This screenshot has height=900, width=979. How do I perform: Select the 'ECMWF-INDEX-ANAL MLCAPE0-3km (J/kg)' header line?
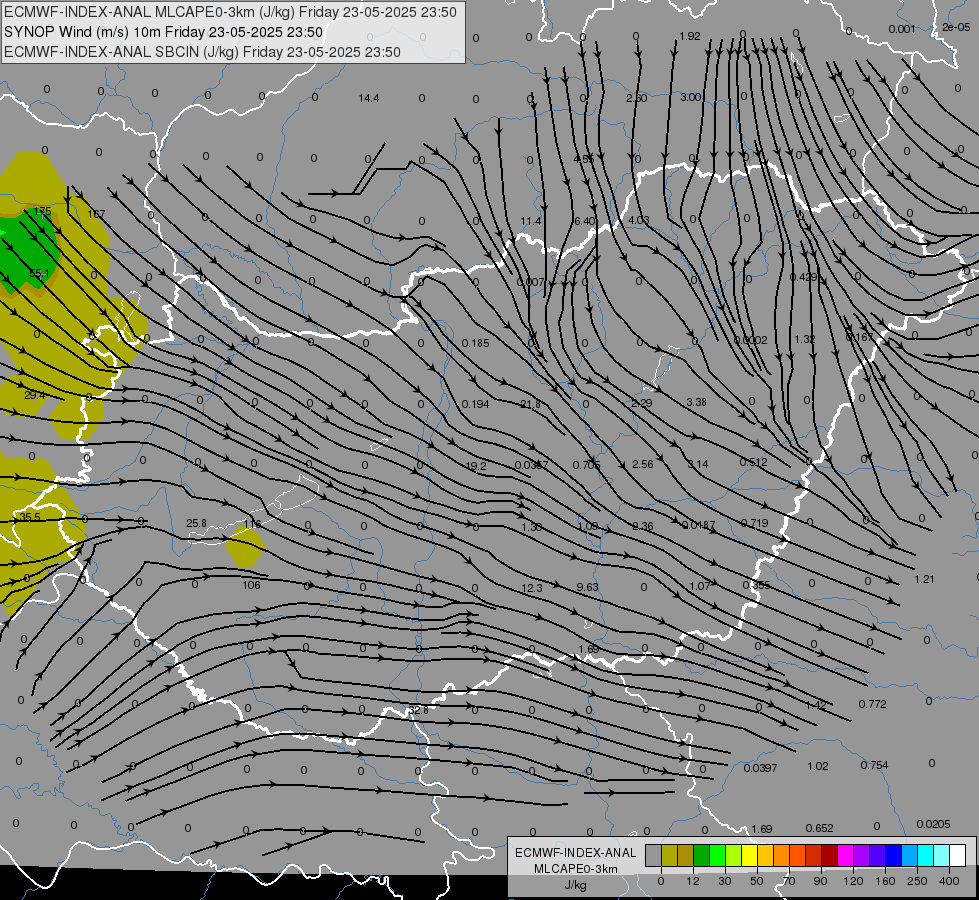click(x=230, y=12)
